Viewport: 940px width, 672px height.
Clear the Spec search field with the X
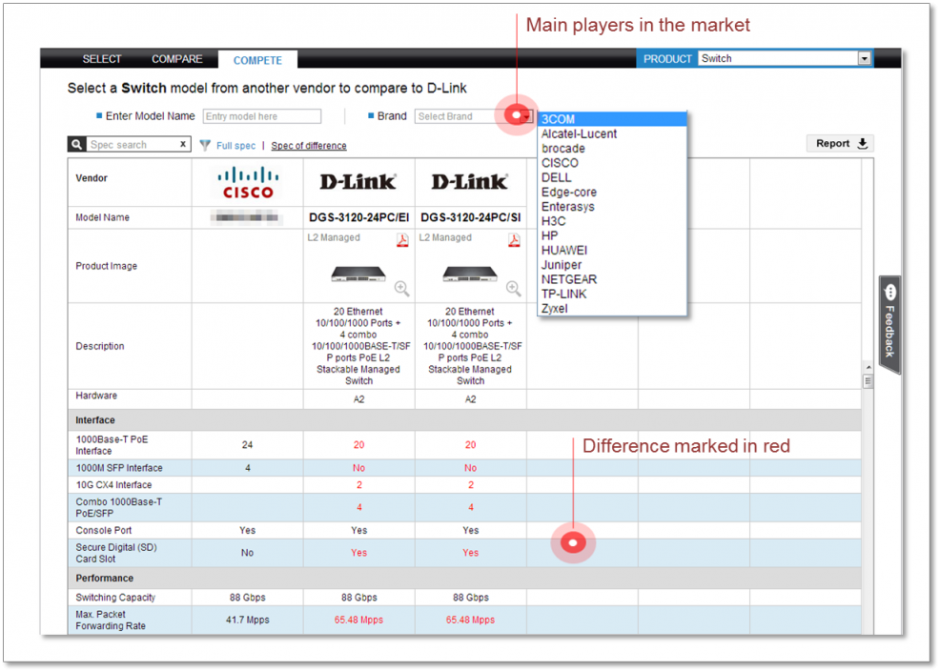coord(183,144)
